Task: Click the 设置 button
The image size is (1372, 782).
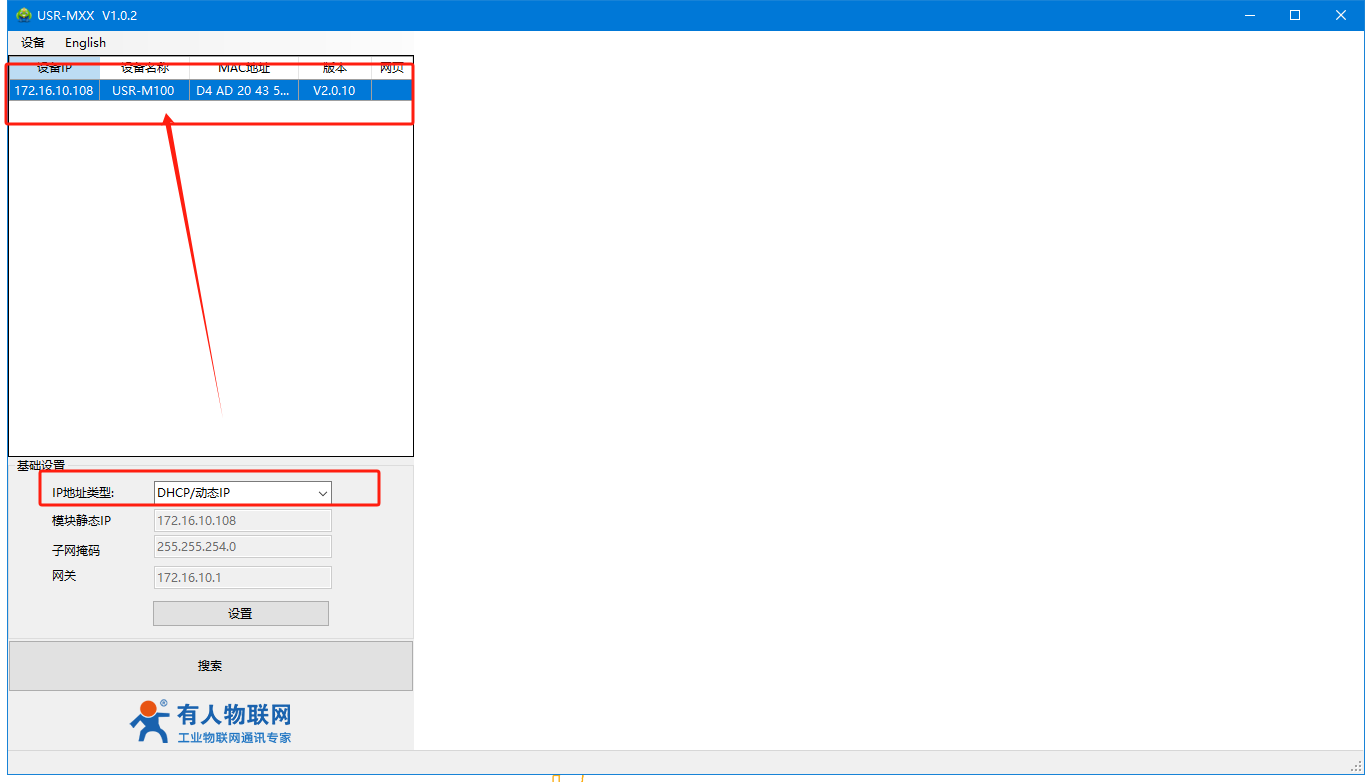Action: (241, 613)
